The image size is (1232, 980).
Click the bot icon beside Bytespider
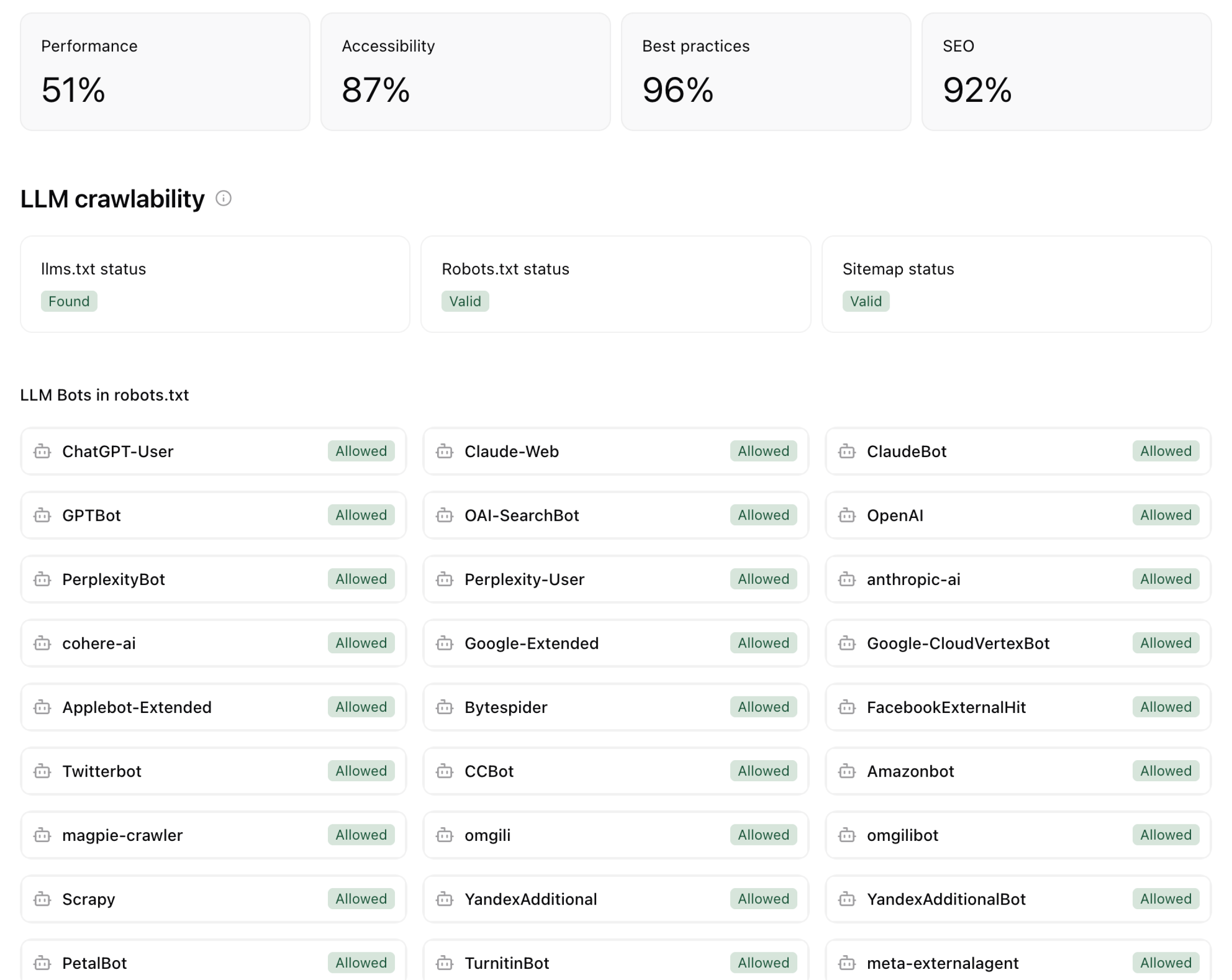point(445,708)
